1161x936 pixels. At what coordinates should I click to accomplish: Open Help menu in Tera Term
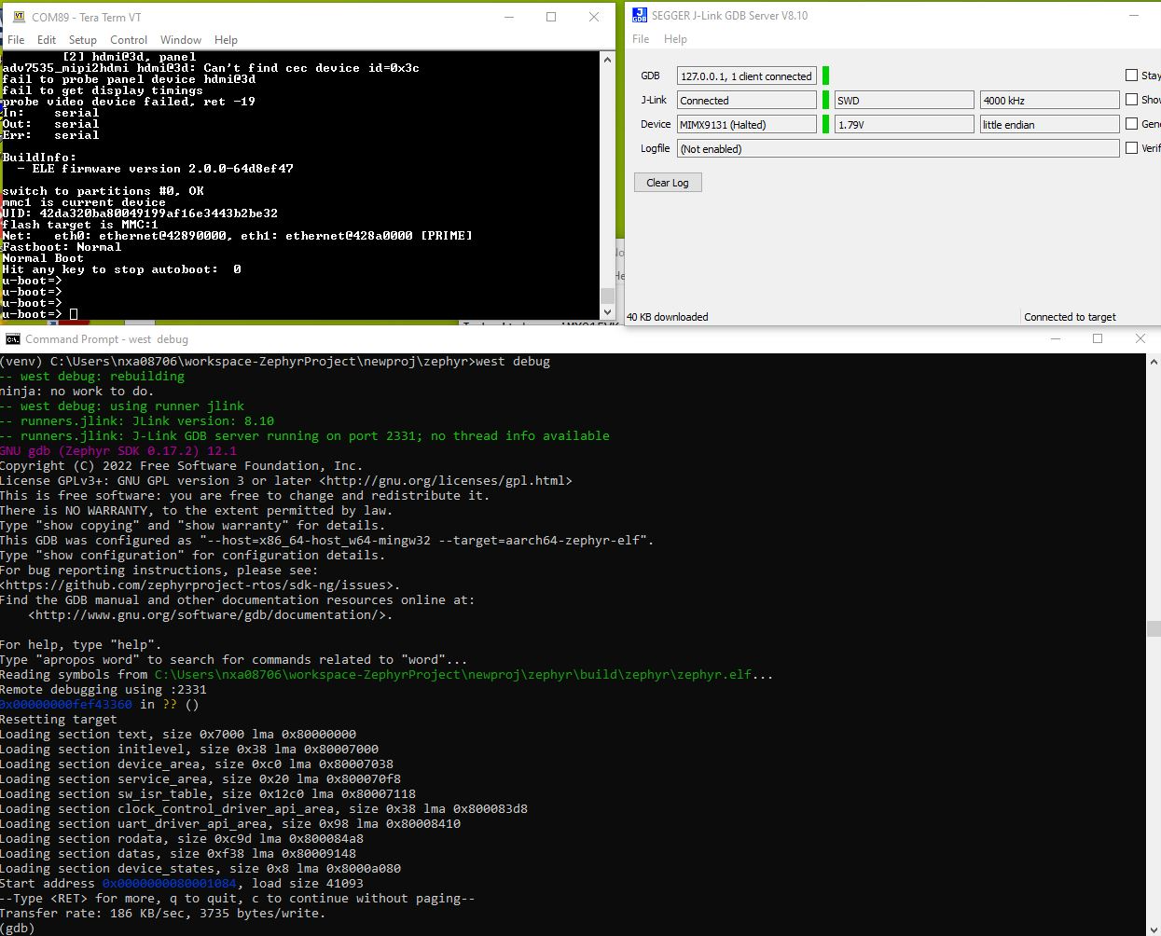[226, 40]
